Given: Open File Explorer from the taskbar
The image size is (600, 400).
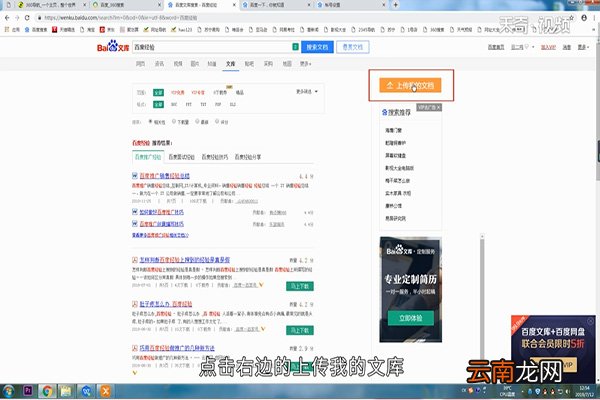Looking at the screenshot, I should click(66, 391).
